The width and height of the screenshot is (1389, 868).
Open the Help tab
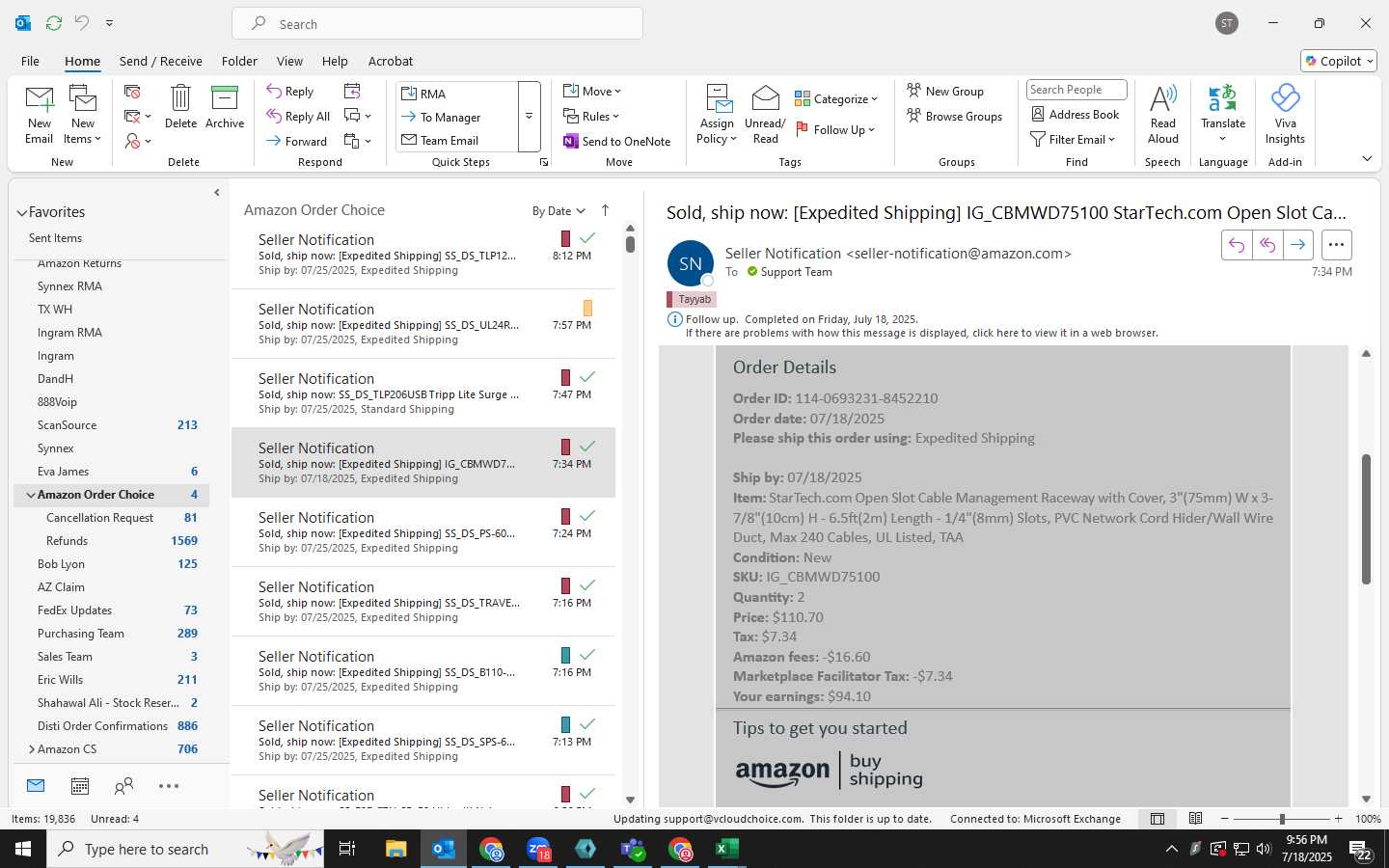335,61
